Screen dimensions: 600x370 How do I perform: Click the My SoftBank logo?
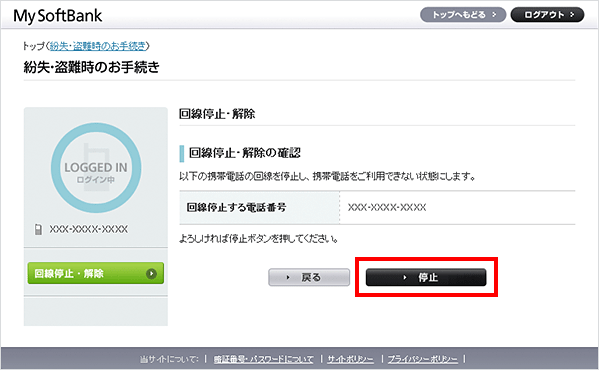pyautogui.click(x=57, y=16)
